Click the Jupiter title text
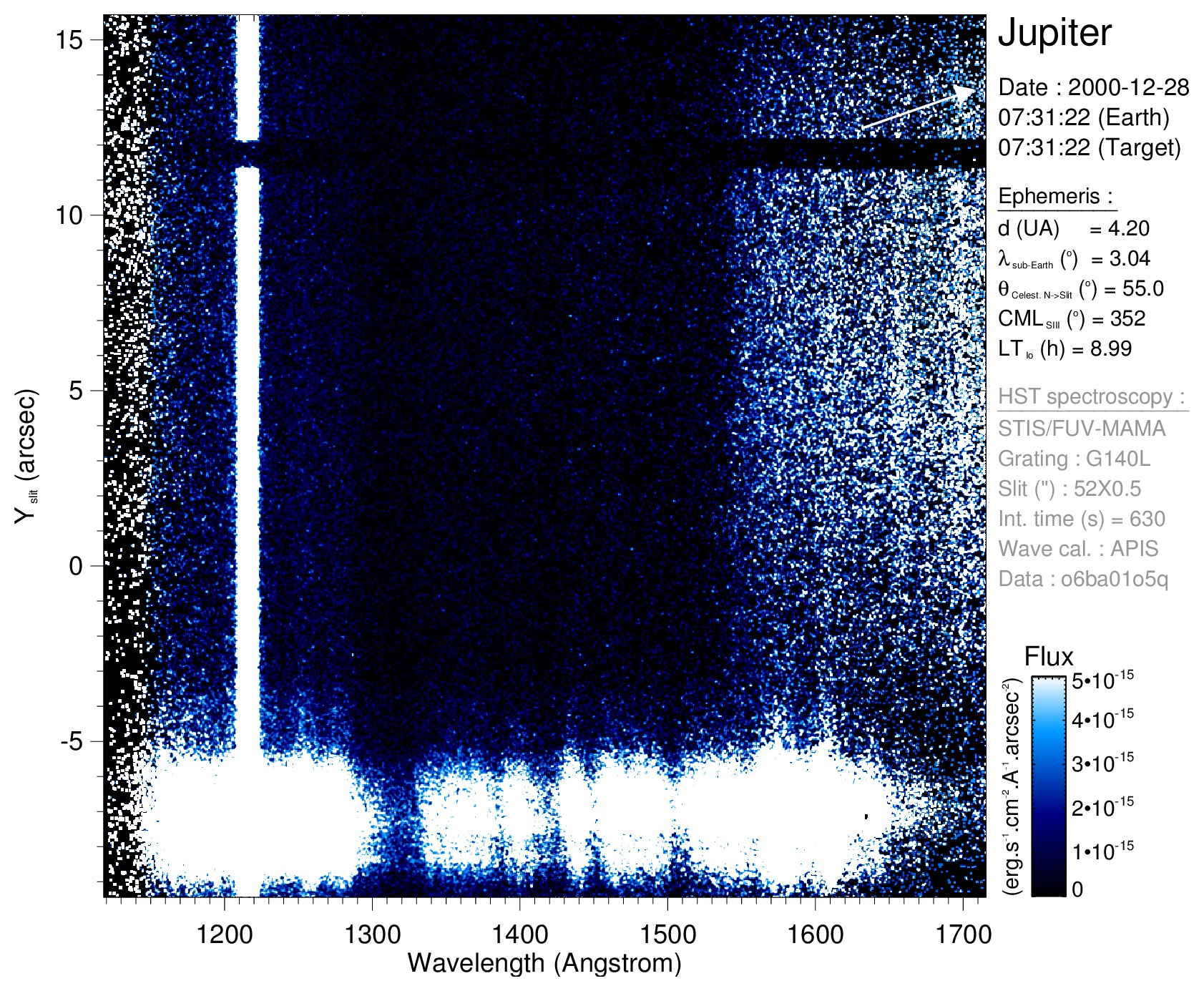 click(1054, 33)
